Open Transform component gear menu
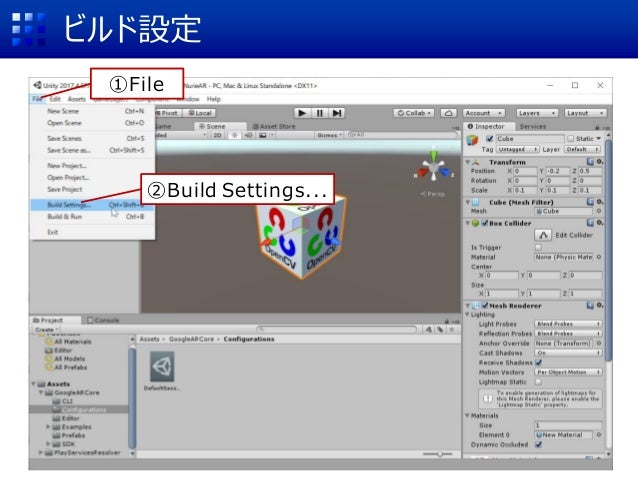 coord(599,162)
